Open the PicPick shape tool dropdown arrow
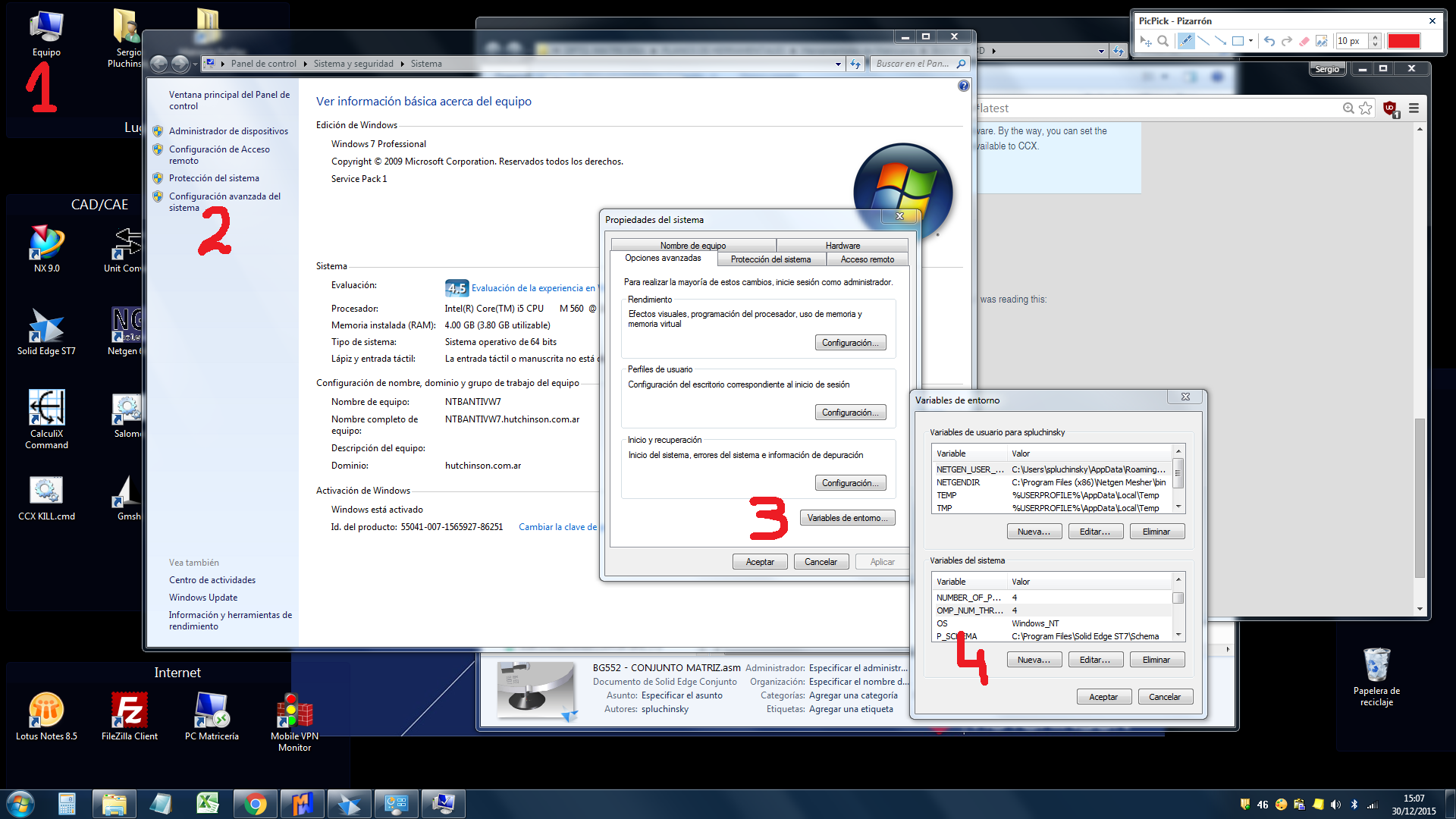 [x=1250, y=41]
